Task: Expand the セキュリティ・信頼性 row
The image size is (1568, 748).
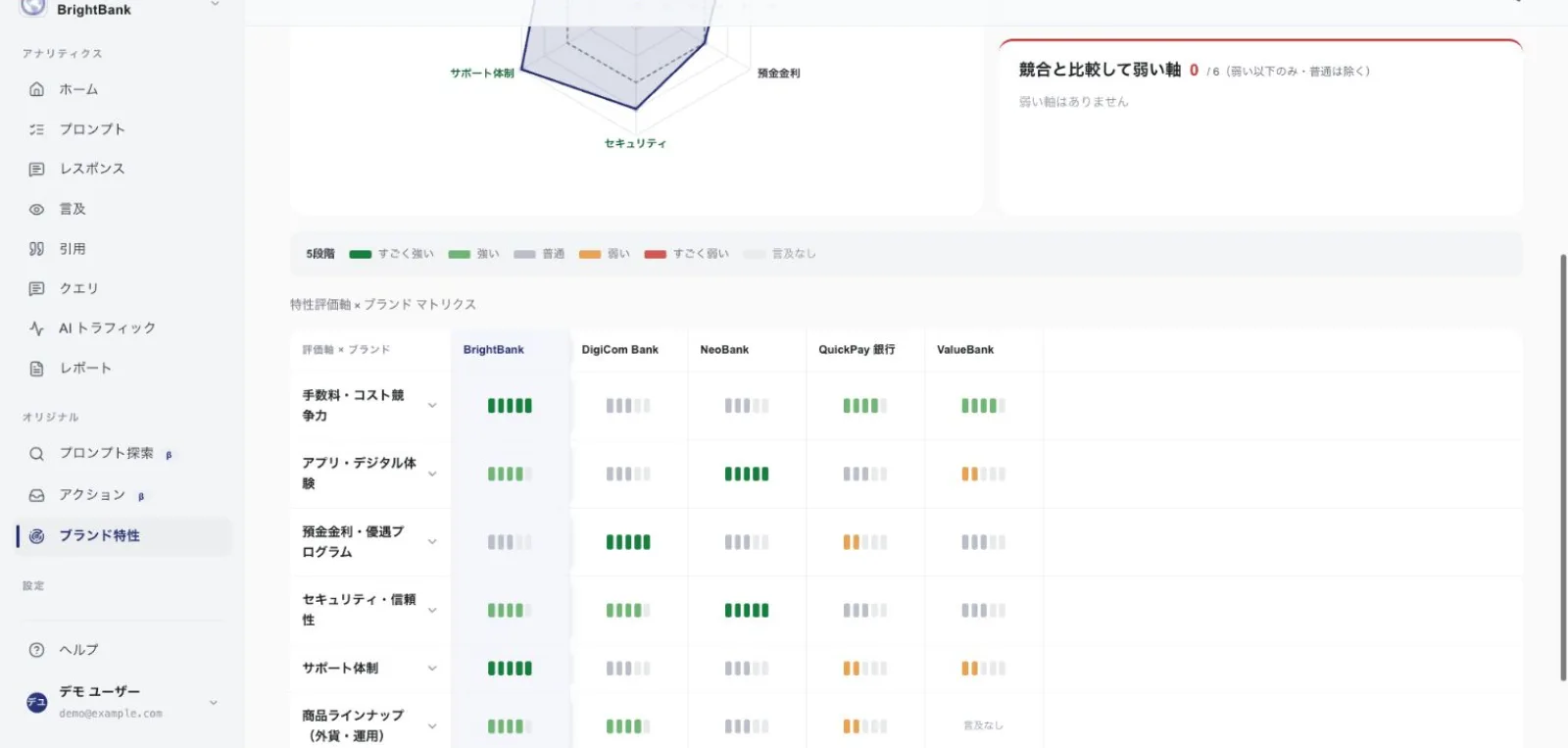Action: point(432,610)
